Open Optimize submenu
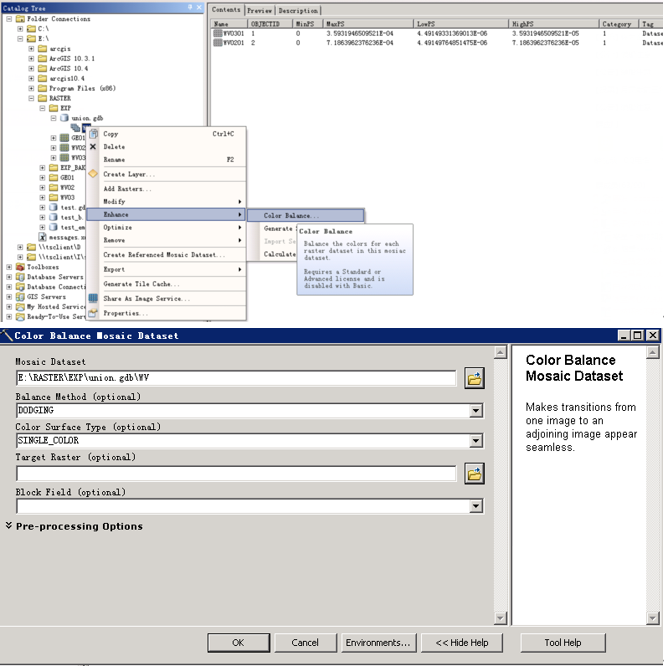 pos(166,227)
